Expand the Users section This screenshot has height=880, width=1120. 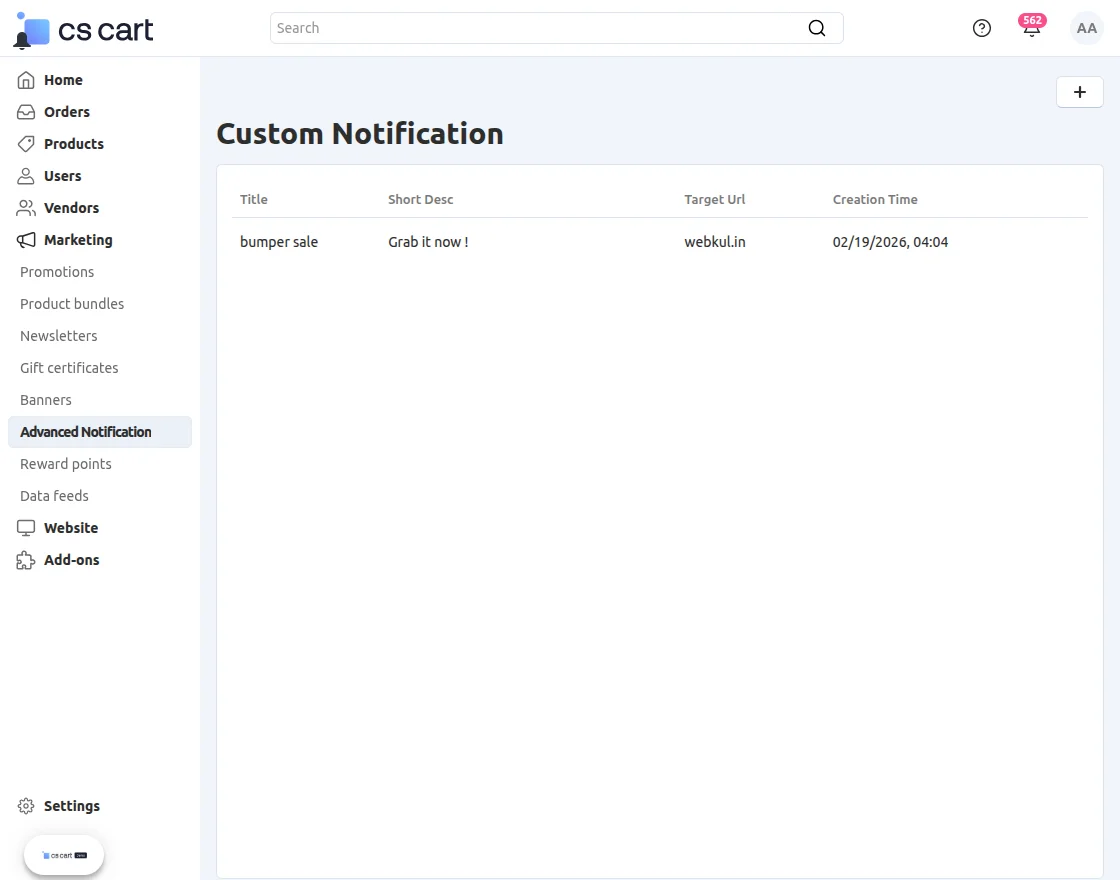click(x=62, y=176)
